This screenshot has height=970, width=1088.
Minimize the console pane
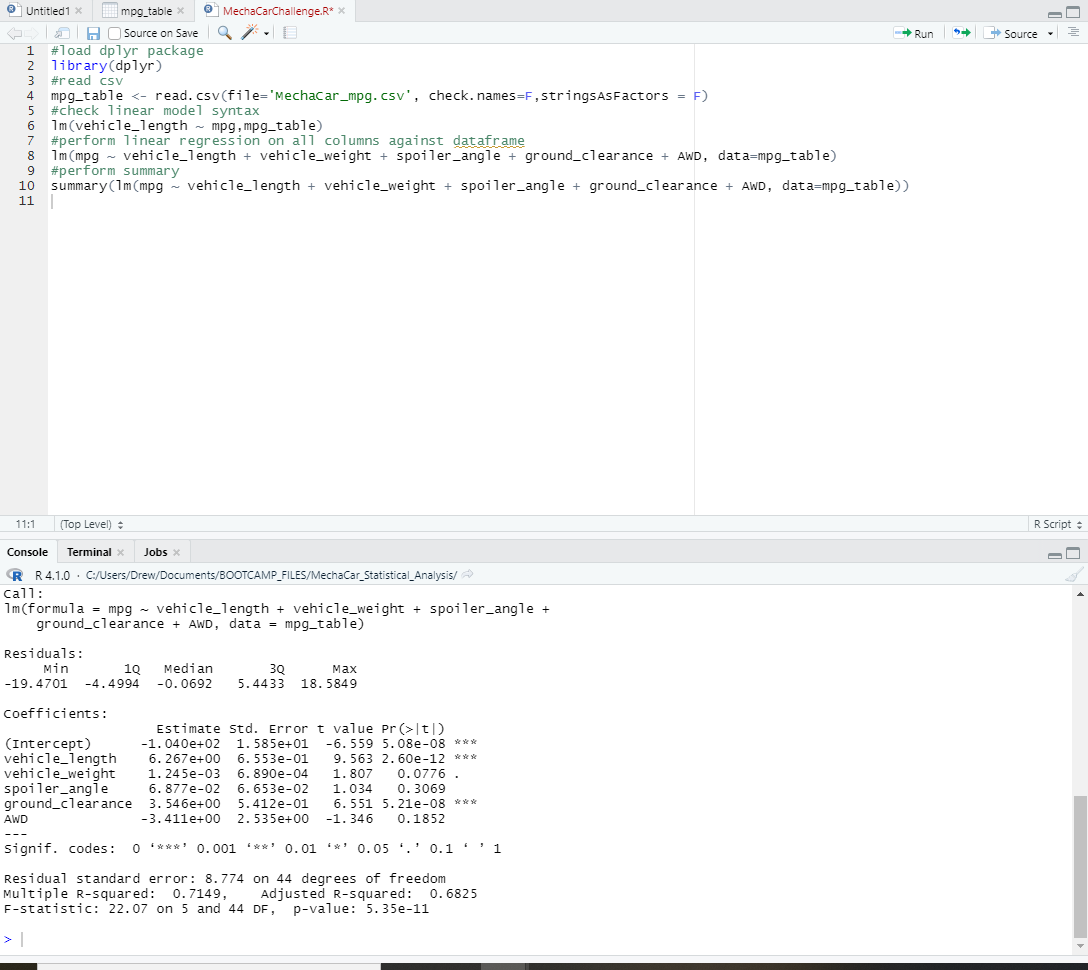(x=1055, y=554)
